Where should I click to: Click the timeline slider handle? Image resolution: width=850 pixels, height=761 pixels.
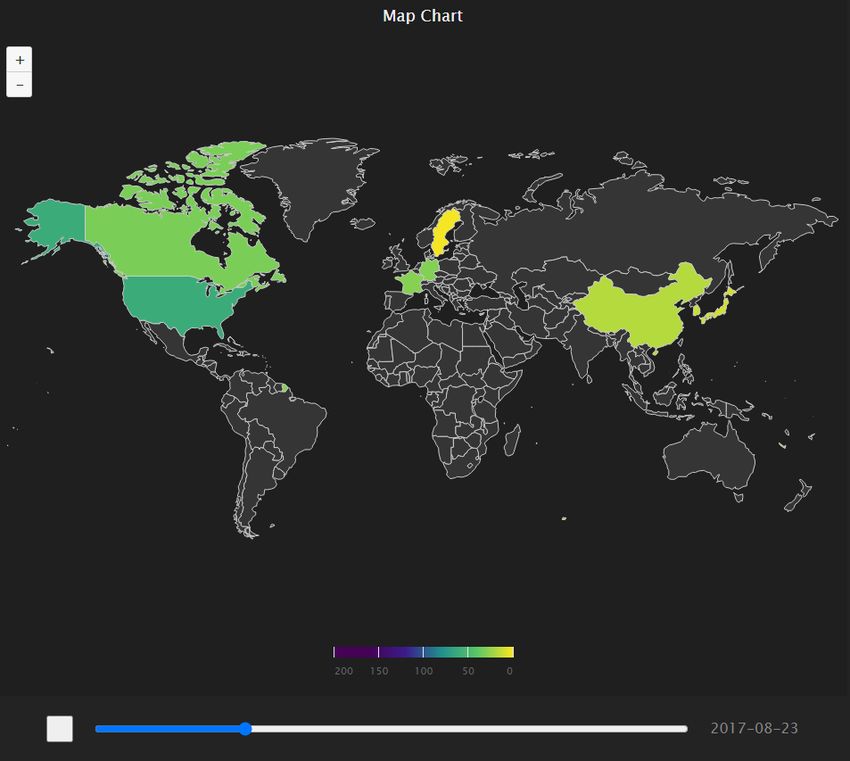[246, 729]
